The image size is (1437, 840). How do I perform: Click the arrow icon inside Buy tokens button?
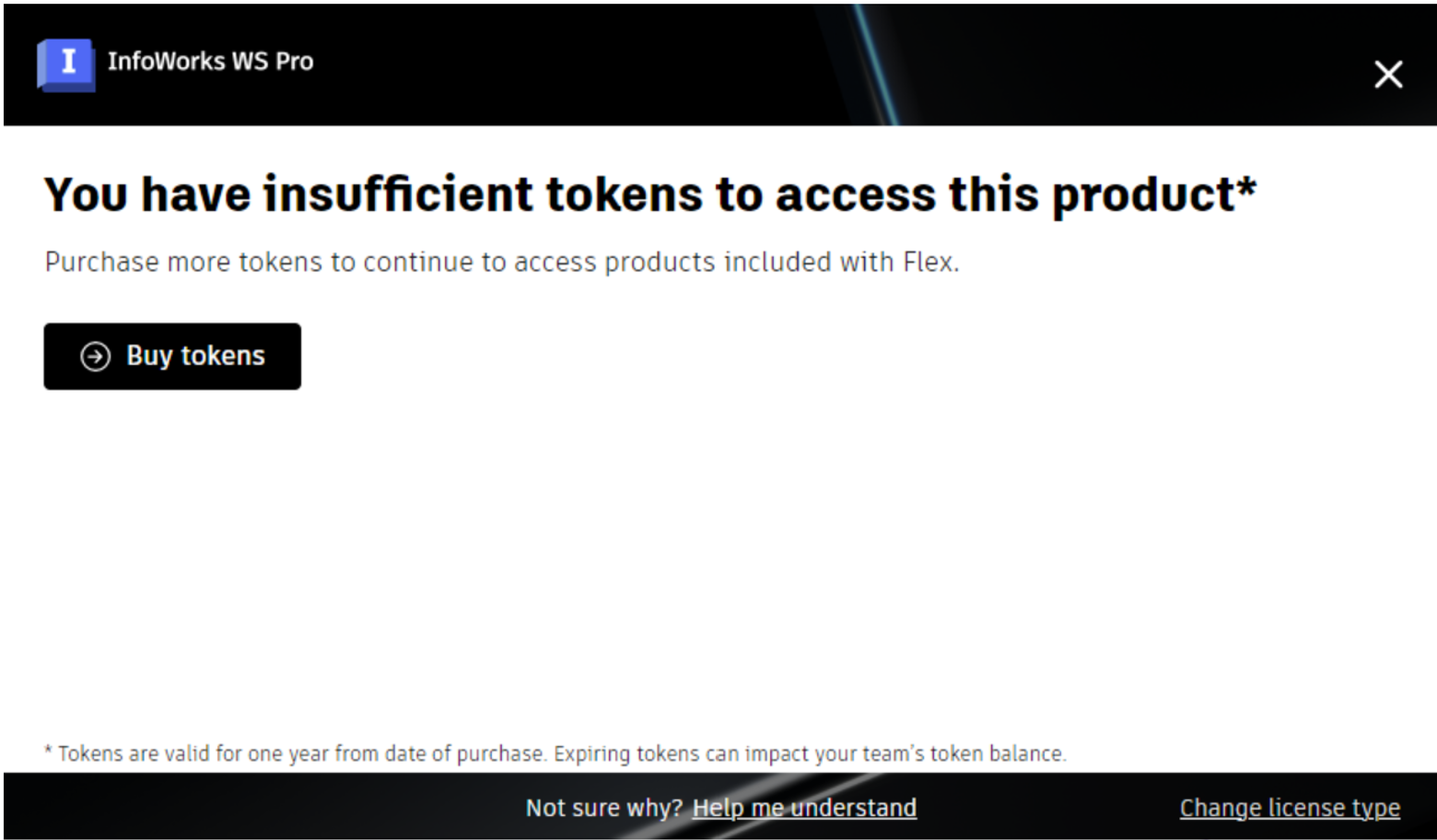click(x=95, y=356)
